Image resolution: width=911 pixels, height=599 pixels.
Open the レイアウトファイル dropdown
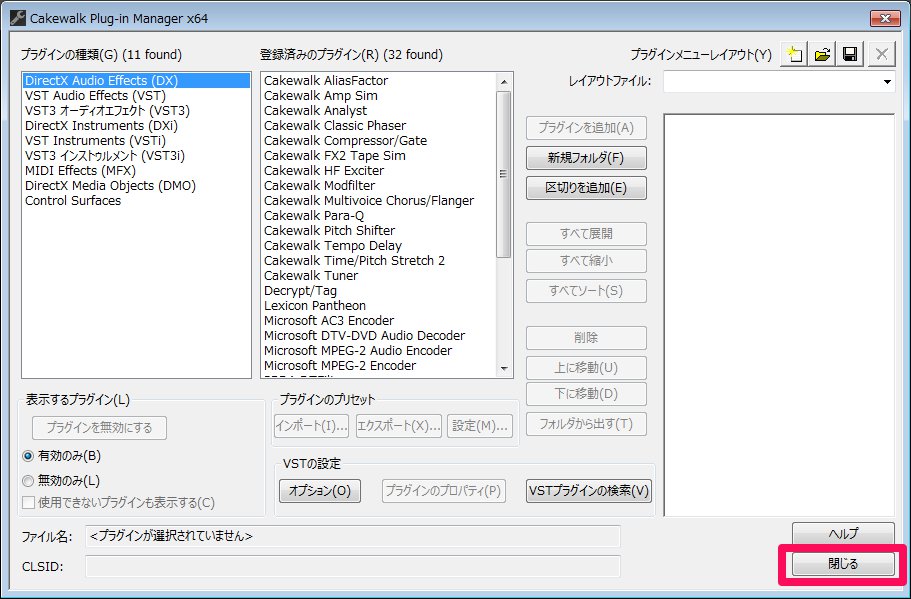click(887, 82)
